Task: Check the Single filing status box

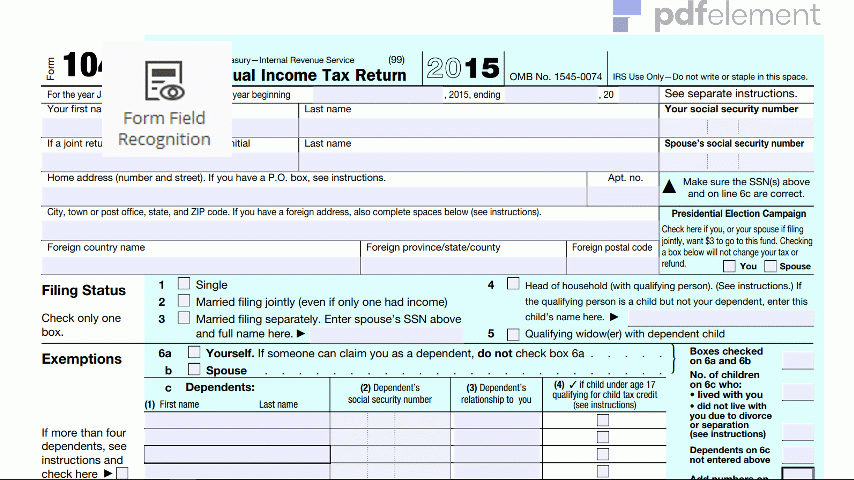Action: tap(184, 284)
